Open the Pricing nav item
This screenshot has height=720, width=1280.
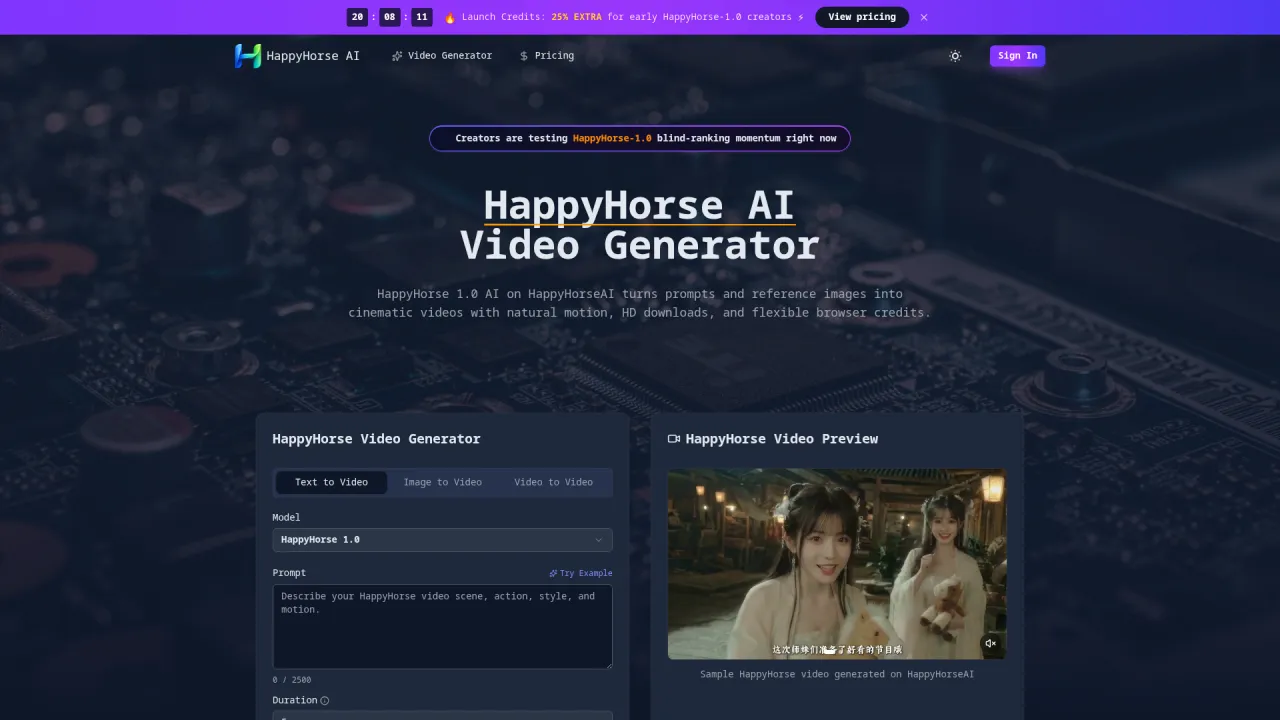[x=547, y=56]
